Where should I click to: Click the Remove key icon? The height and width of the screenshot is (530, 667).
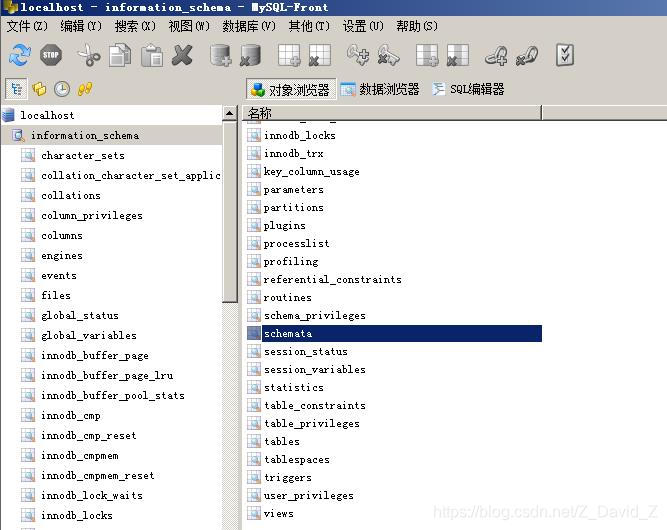(x=388, y=55)
